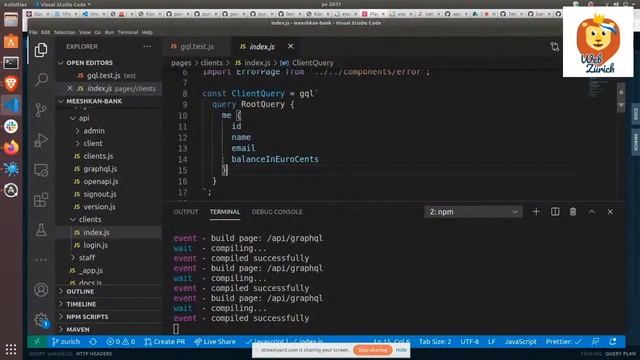The width and height of the screenshot is (640, 360).
Task: Click the zurich branch in status bar
Action: tap(65, 342)
